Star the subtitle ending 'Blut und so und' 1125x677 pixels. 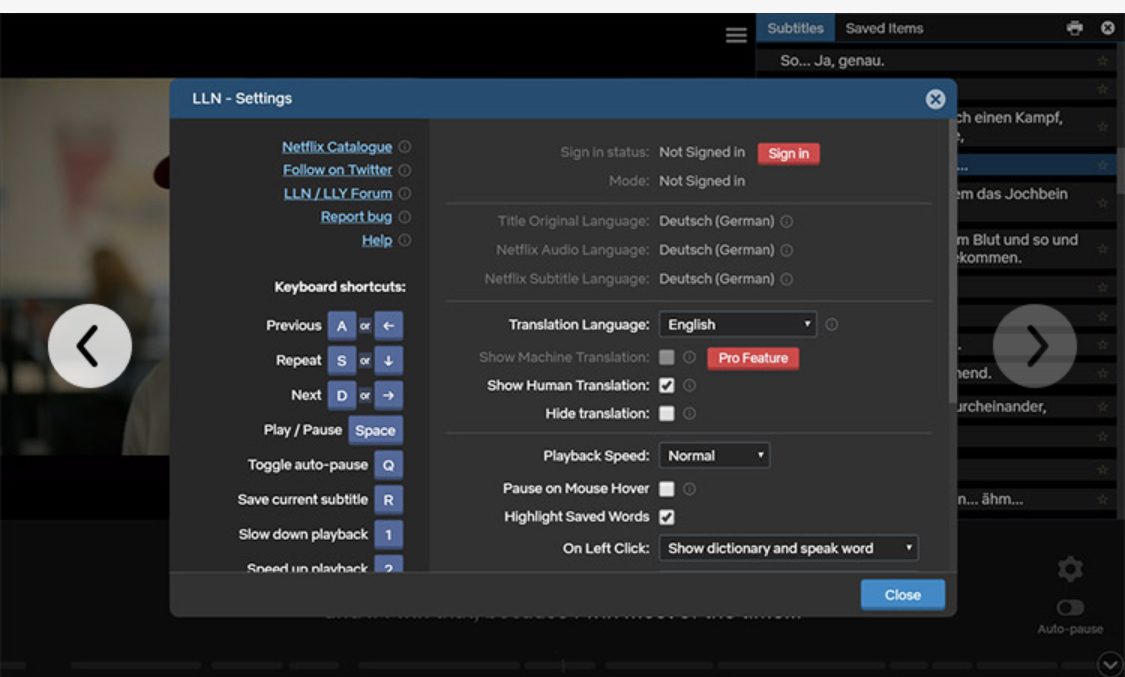pyautogui.click(x=1102, y=249)
